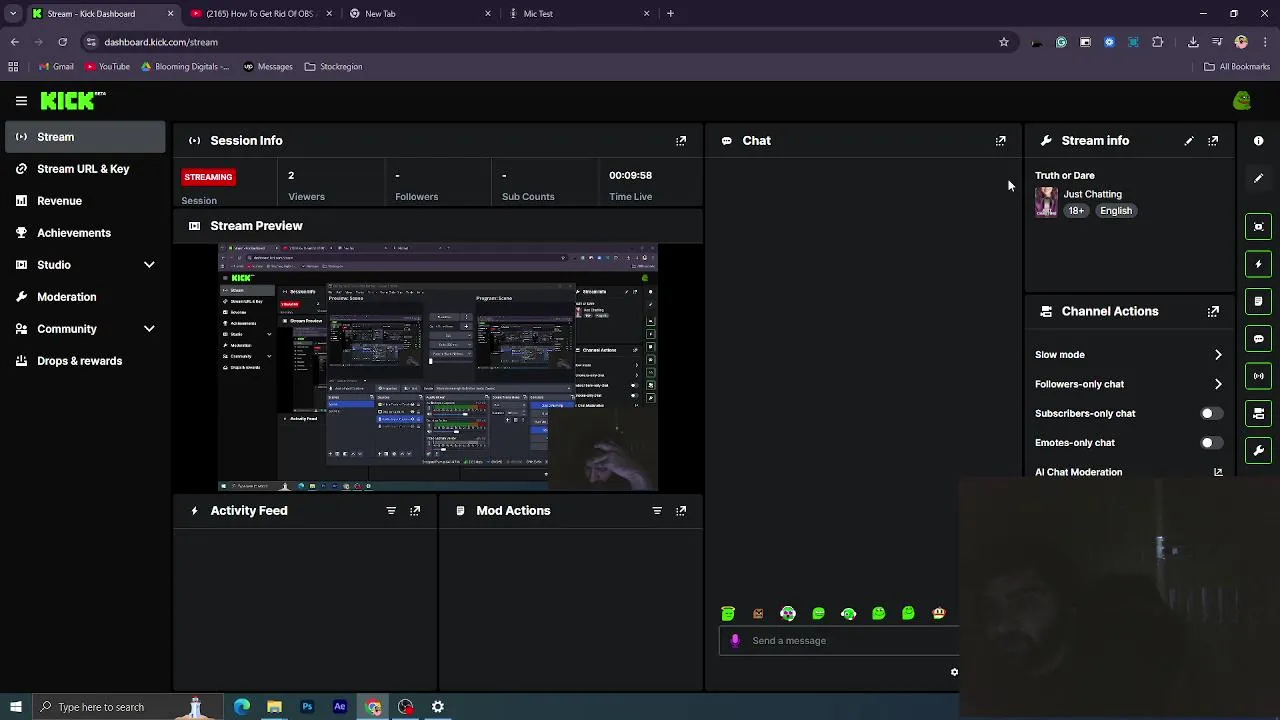Open the Gmail bookmark
The image size is (1280, 720).
(56, 67)
